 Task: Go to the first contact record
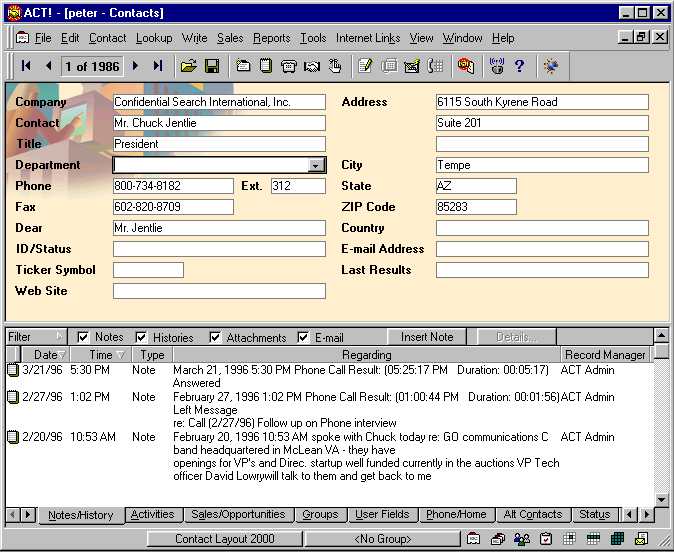[x=26, y=66]
